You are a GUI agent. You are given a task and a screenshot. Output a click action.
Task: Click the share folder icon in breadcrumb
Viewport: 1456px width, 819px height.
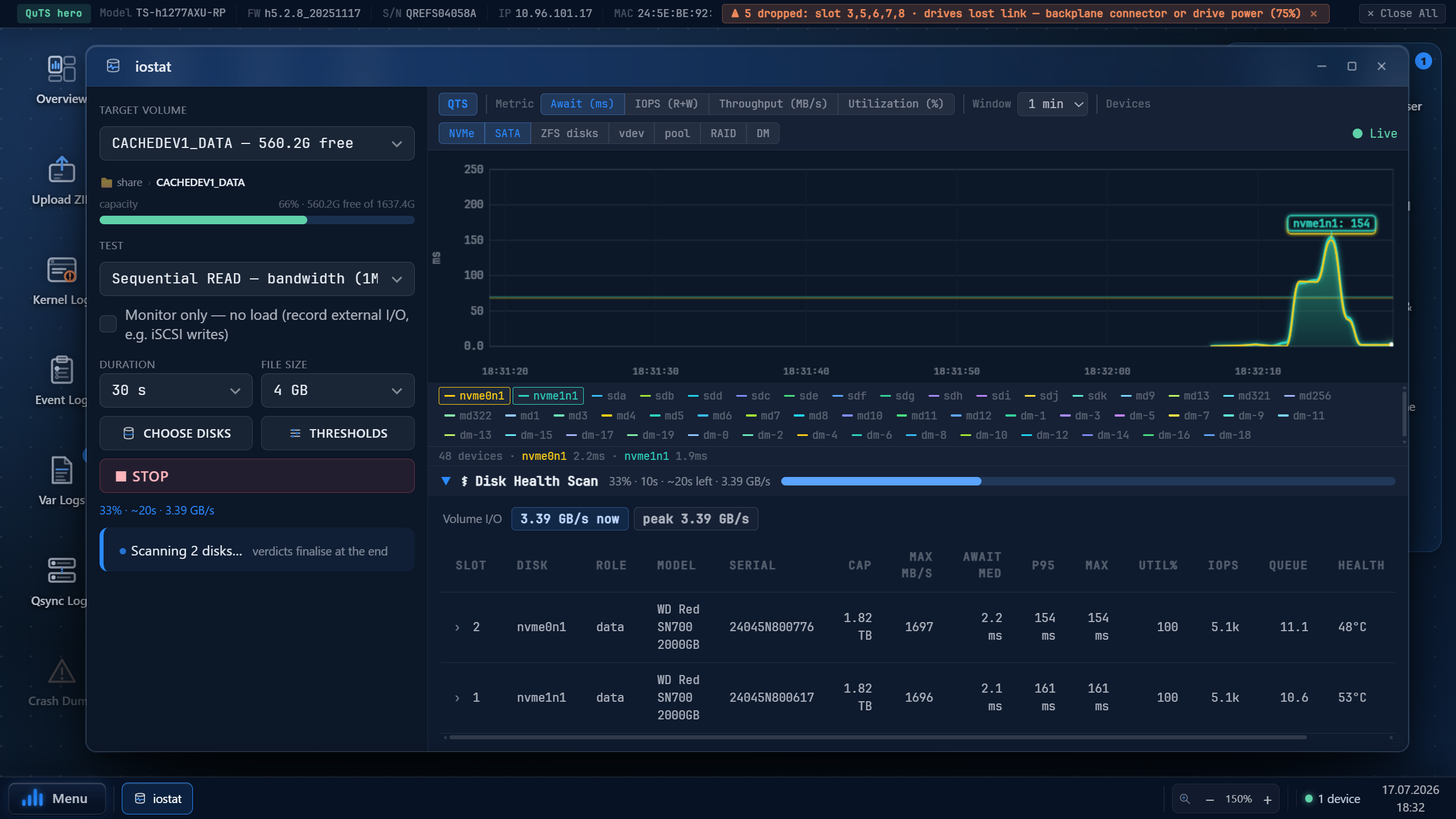click(x=106, y=183)
